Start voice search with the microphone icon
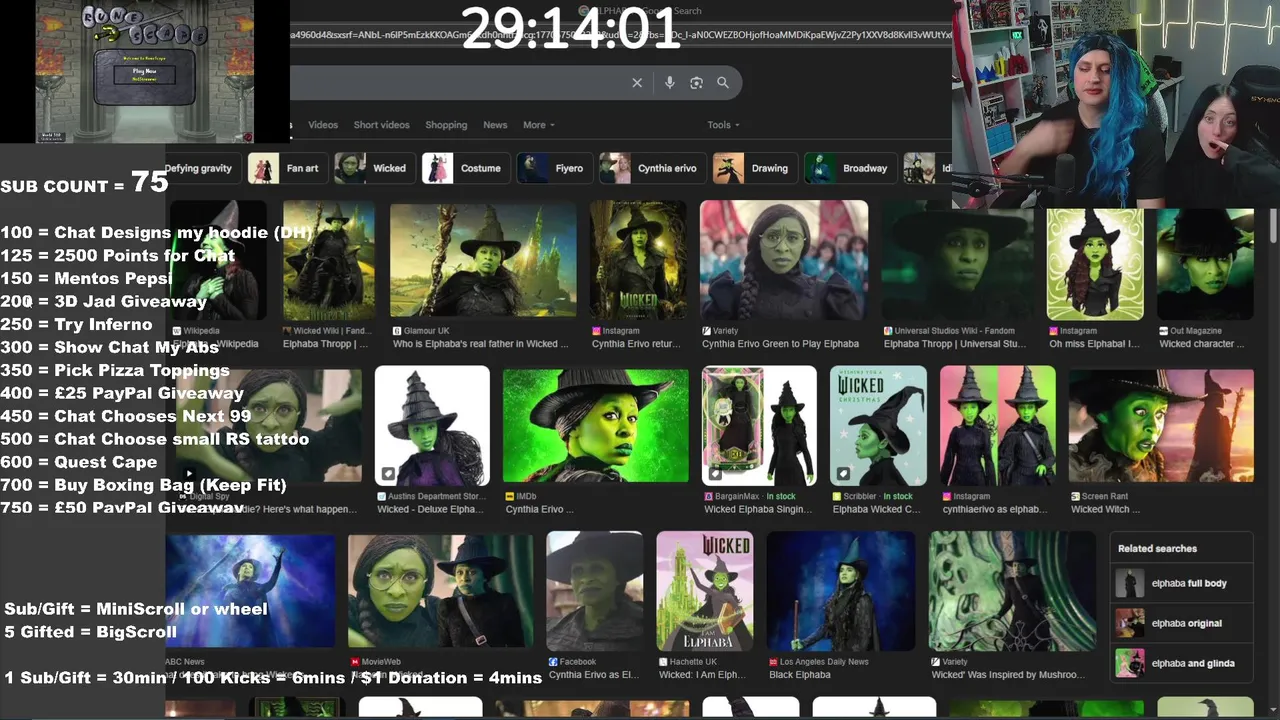The height and width of the screenshot is (720, 1280). coord(670,83)
